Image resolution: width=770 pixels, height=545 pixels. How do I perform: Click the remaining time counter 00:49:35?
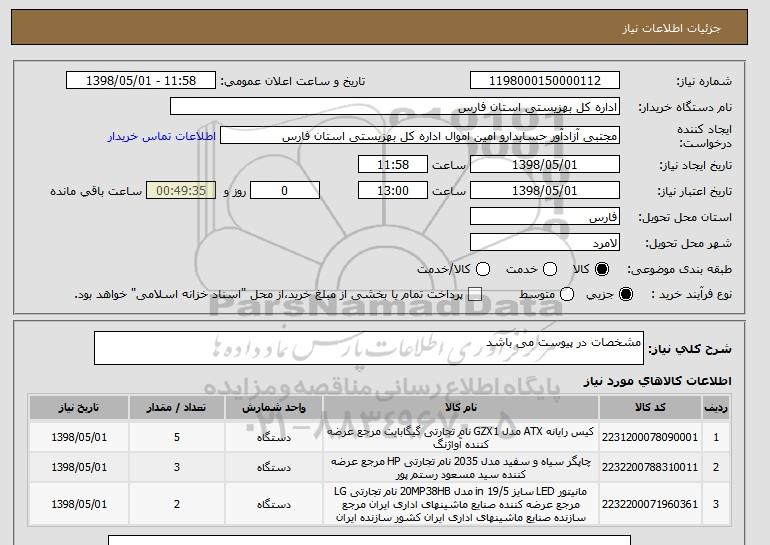pyautogui.click(x=181, y=191)
